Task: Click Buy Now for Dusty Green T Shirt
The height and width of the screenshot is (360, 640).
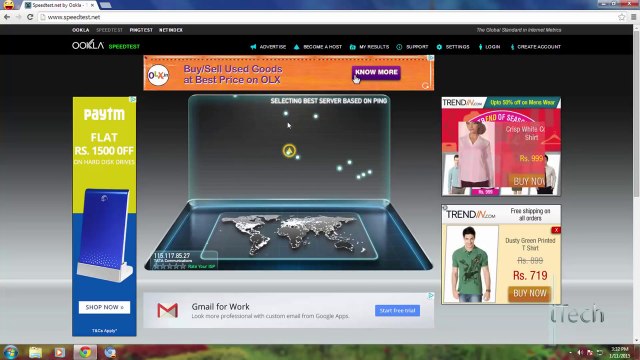Action: pos(530,293)
